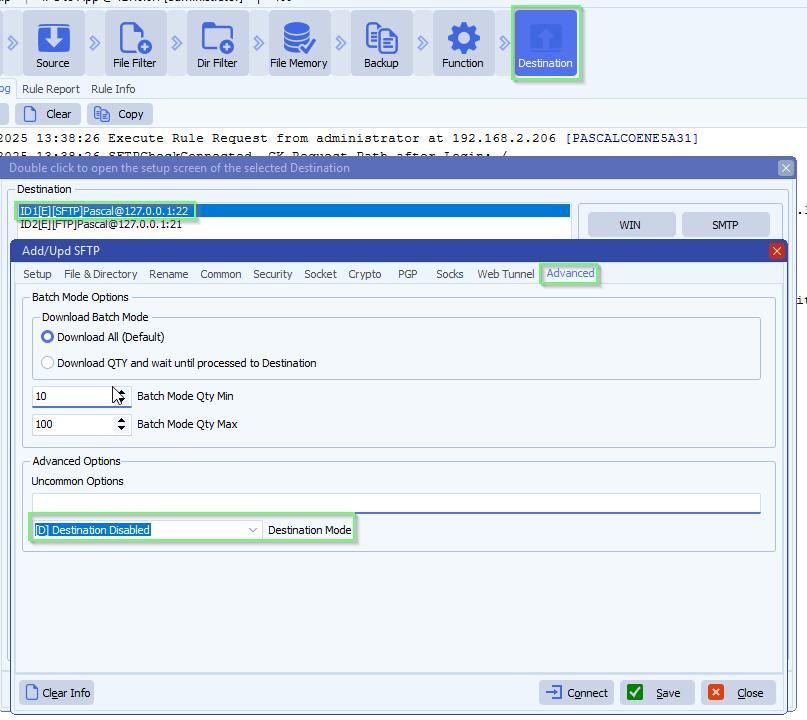Increase Batch Mode Qty Max value
The width and height of the screenshot is (807, 720).
coord(121,420)
